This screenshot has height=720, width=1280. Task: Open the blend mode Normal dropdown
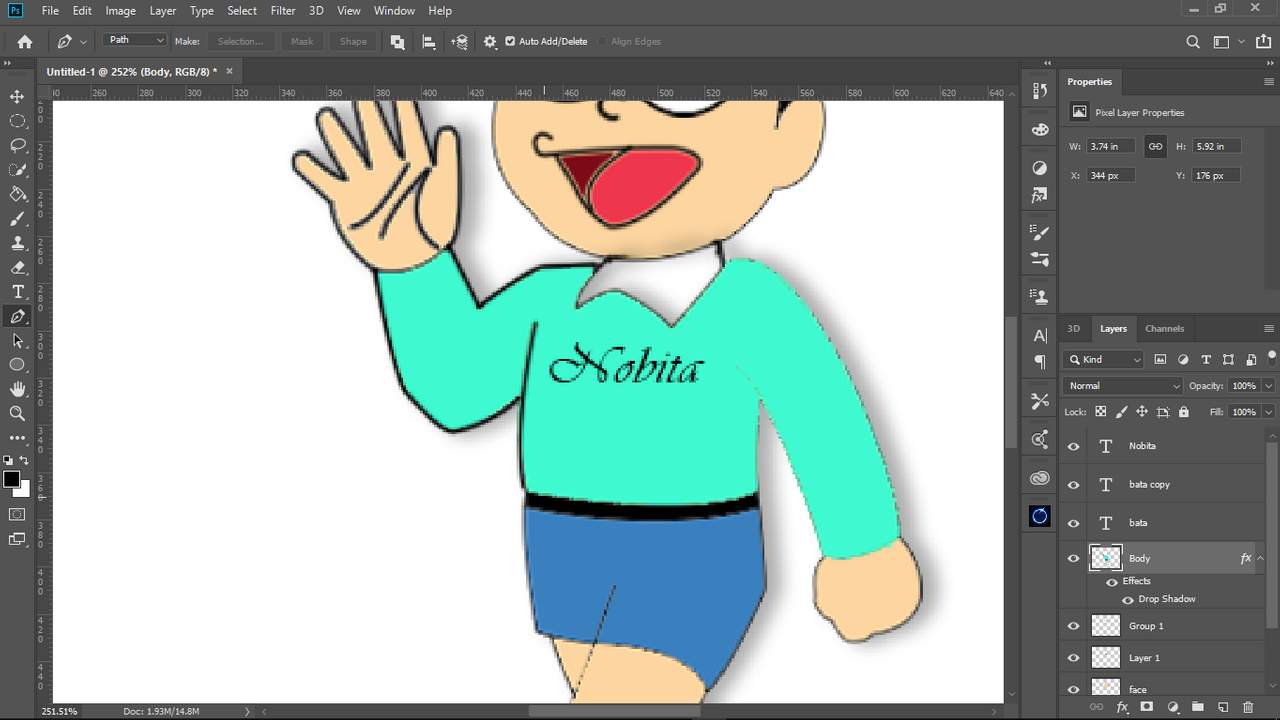point(1124,386)
